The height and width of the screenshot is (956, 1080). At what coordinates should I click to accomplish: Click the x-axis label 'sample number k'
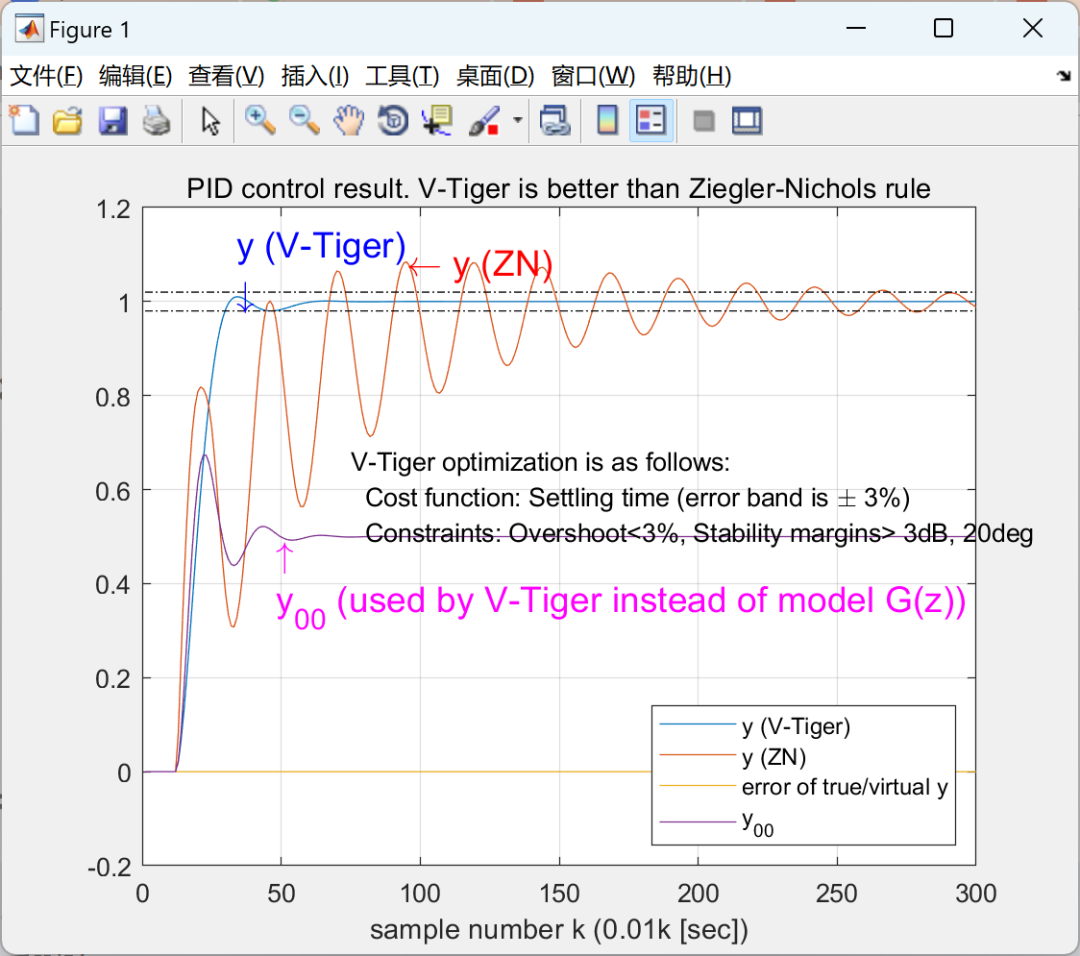tap(559, 930)
